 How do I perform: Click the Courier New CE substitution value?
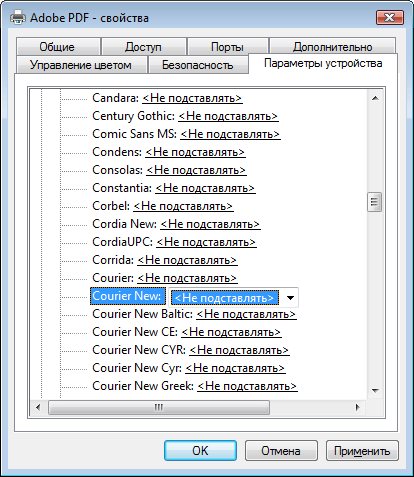coord(231,332)
